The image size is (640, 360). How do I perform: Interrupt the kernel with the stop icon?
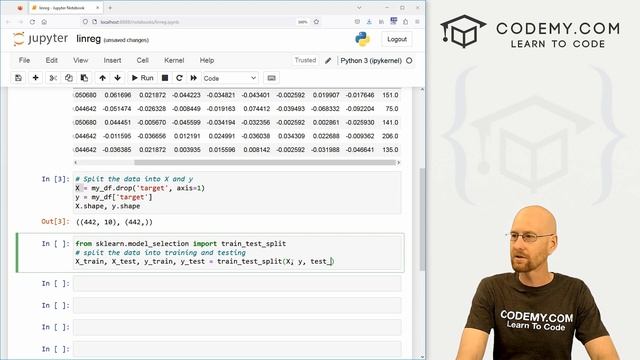pyautogui.click(x=165, y=78)
